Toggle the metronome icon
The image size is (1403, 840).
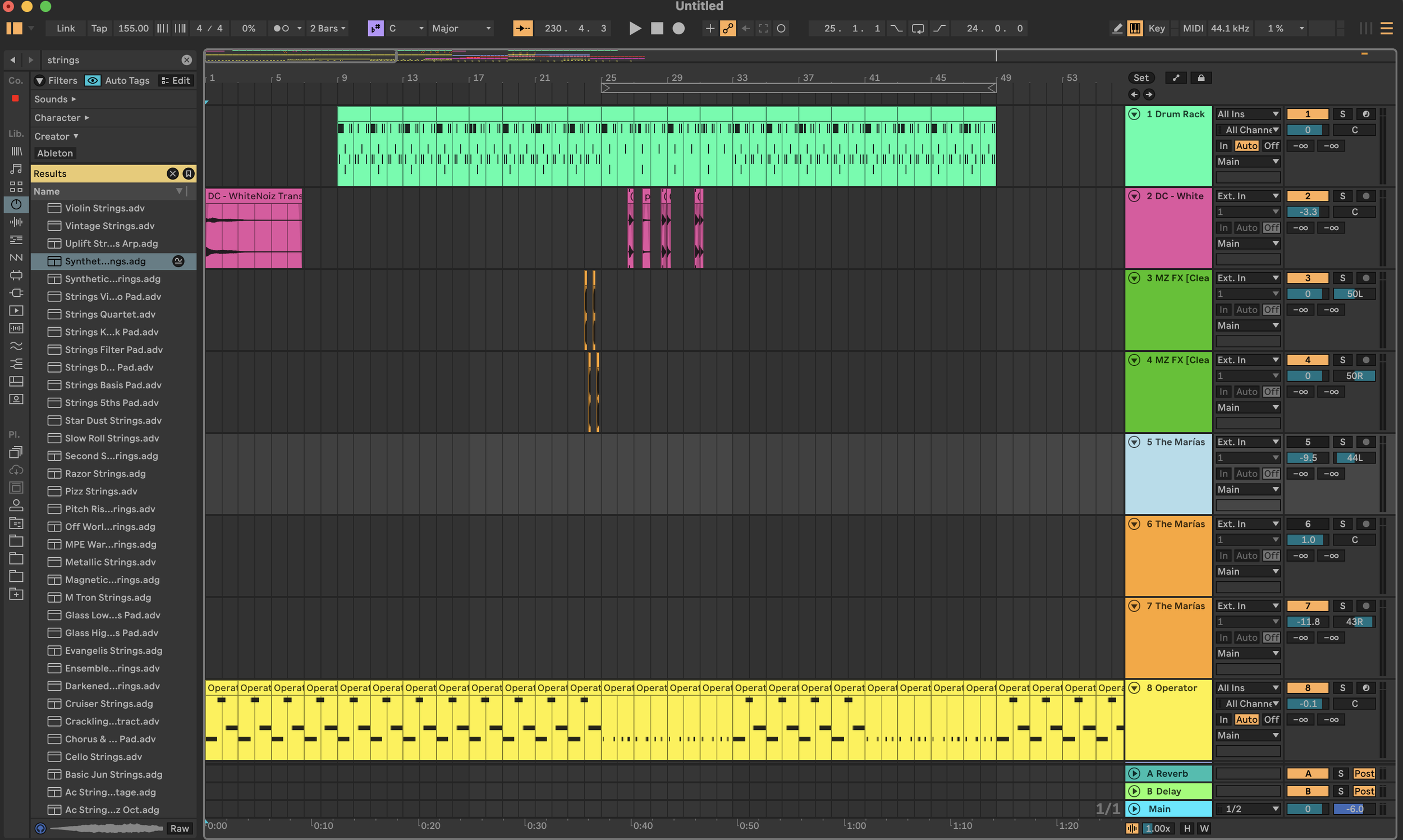tap(281, 28)
